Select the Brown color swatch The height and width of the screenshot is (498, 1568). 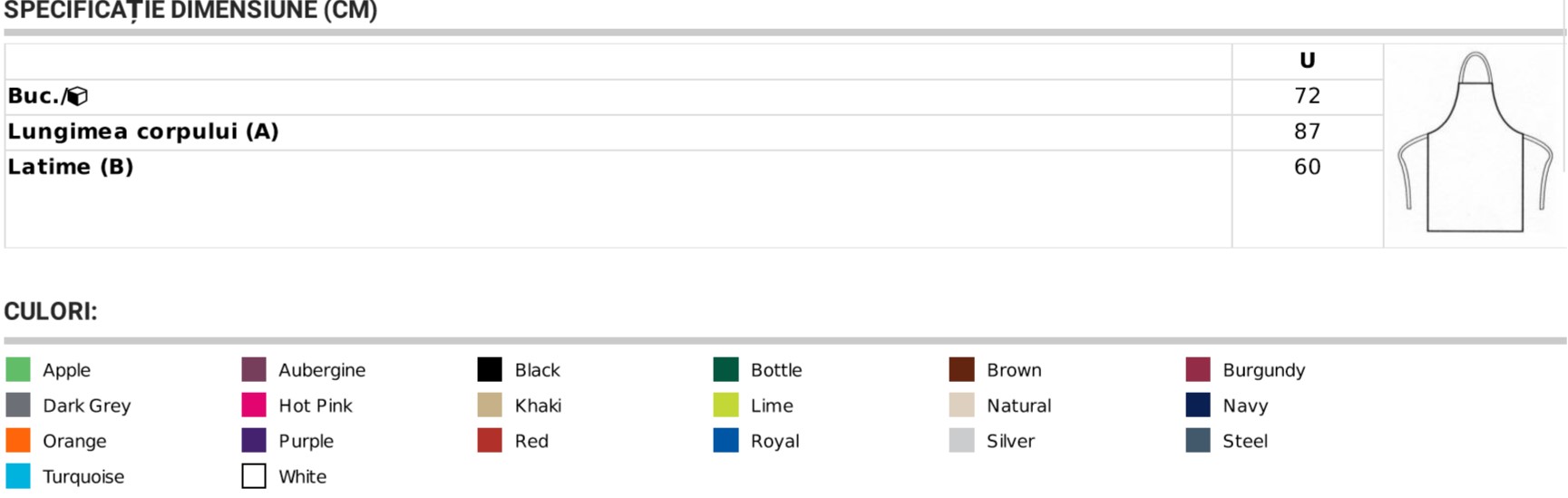tap(961, 370)
